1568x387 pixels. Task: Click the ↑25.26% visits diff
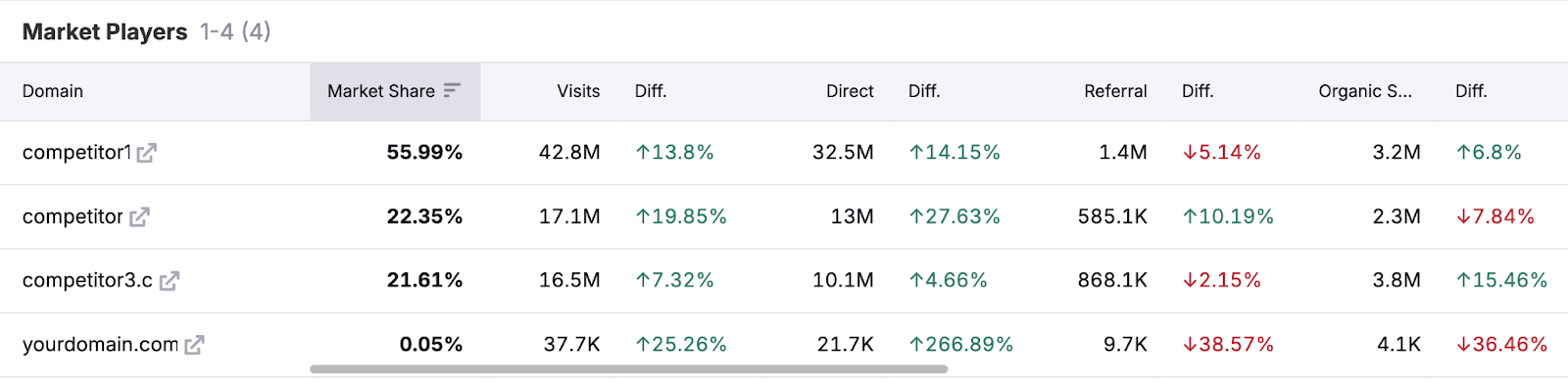coord(681,345)
